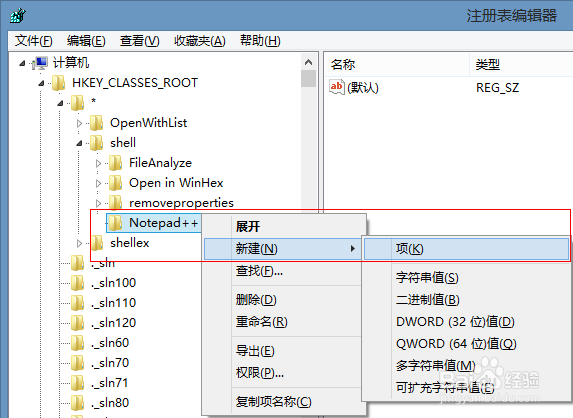Choose 复制项名称(C) in the context menu
The image size is (573, 418).
point(284,402)
